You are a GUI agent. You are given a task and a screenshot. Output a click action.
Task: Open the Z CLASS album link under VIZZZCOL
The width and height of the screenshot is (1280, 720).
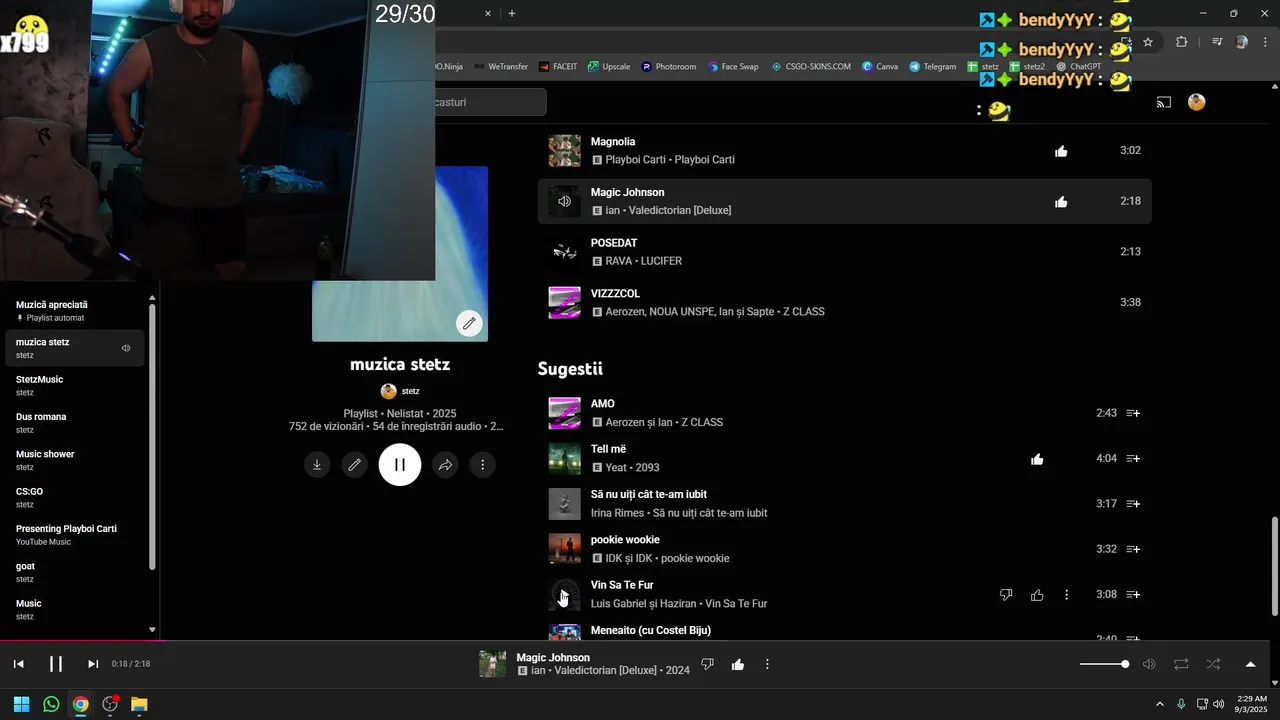pyautogui.click(x=803, y=312)
